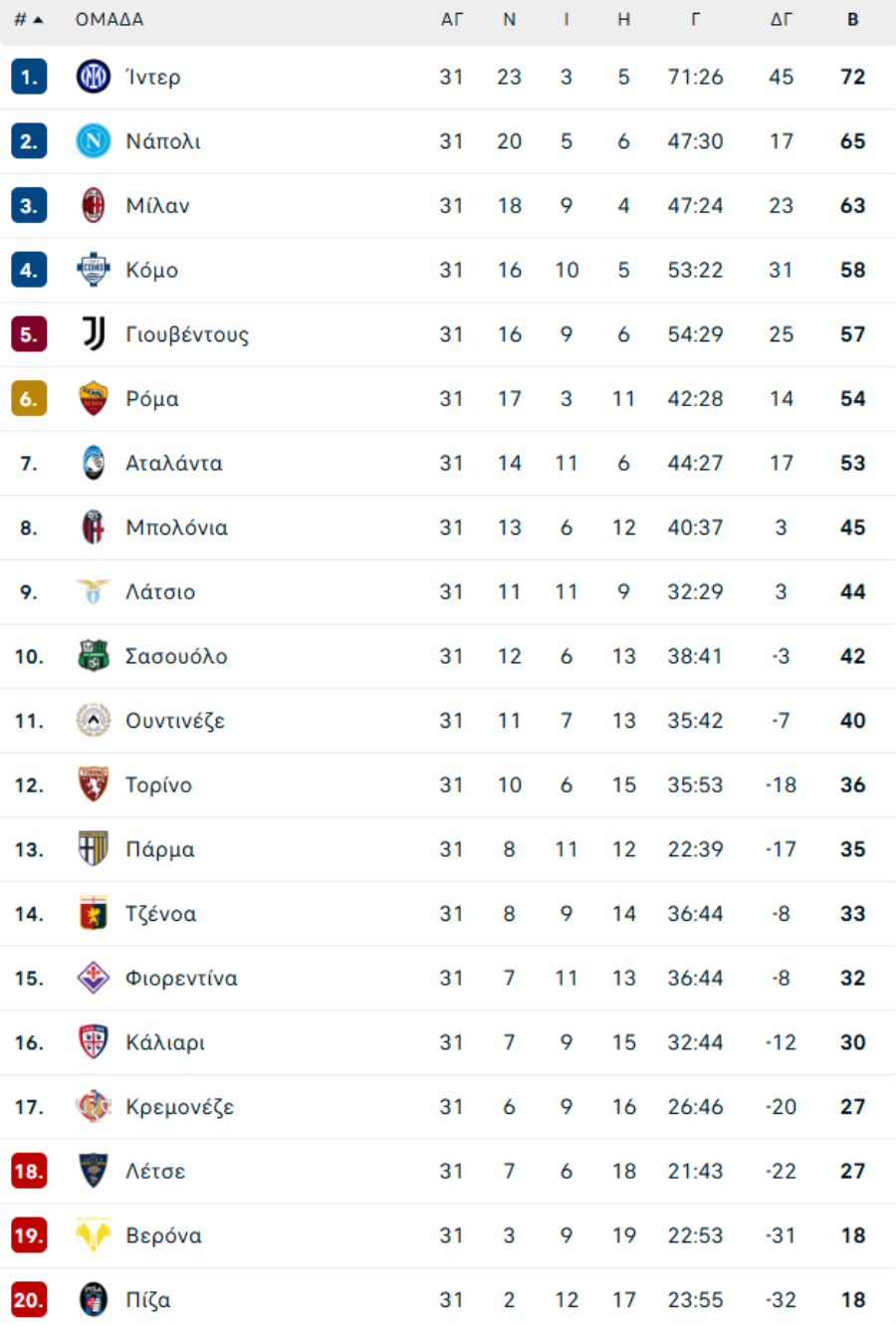Click the Milan club crest

tap(94, 205)
